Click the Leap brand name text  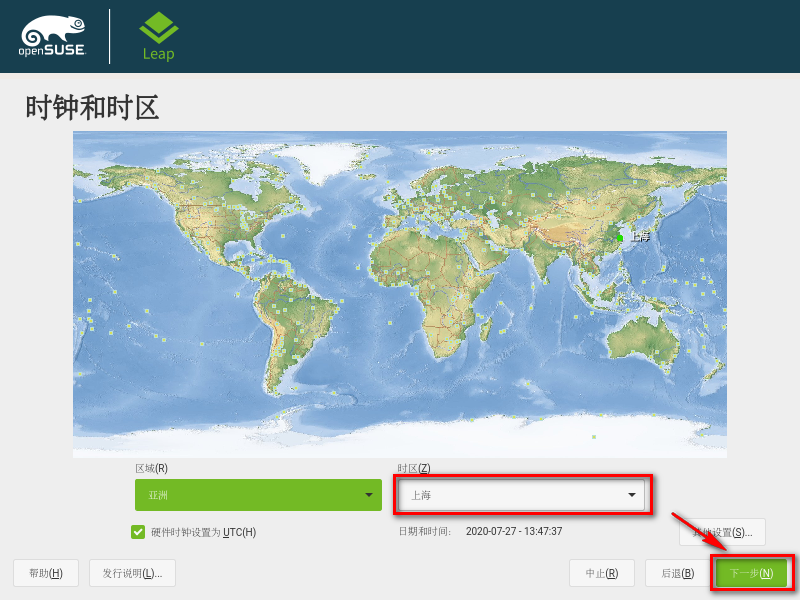point(157,55)
